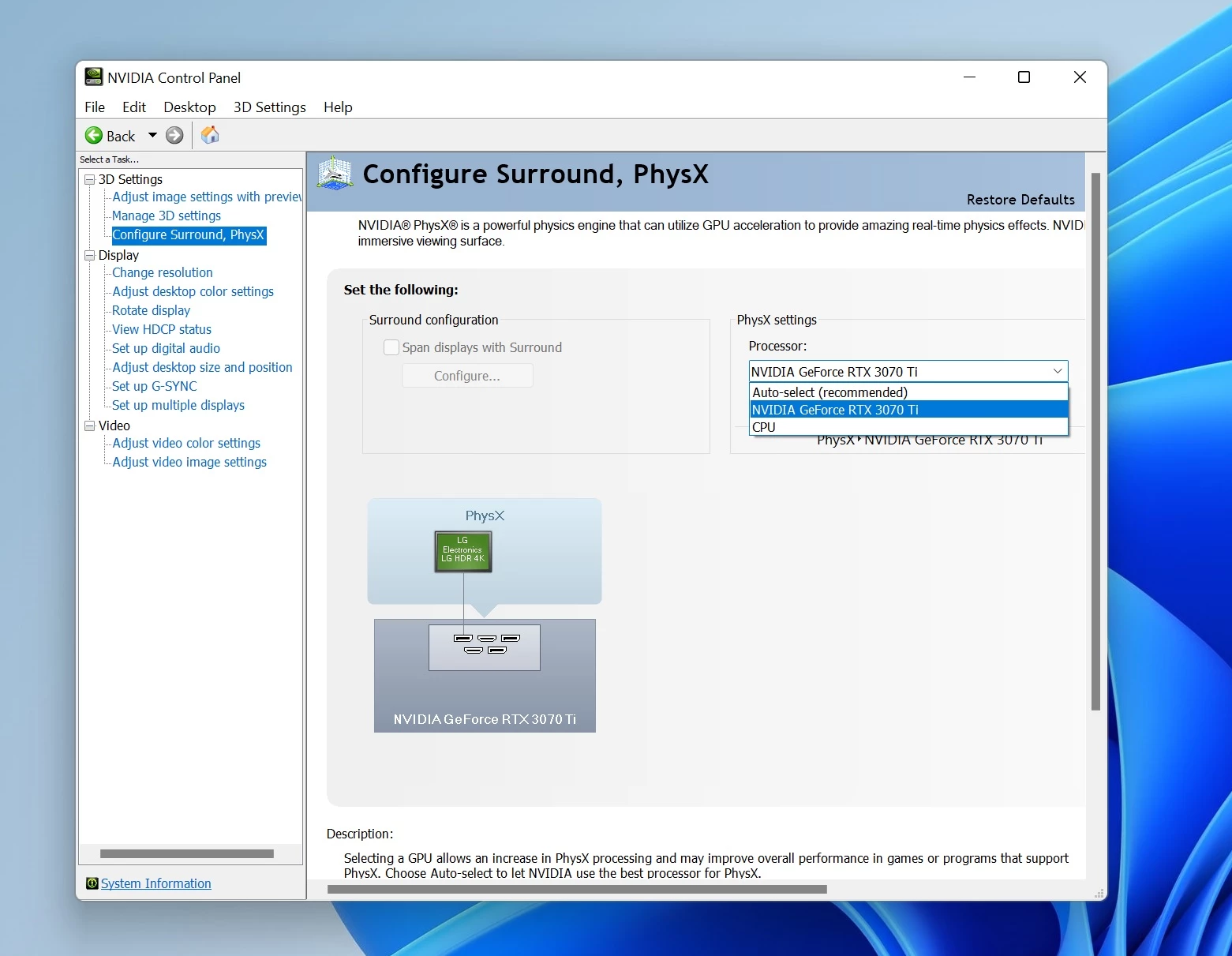Click the task tree horizontal scrollbar

coord(187,853)
